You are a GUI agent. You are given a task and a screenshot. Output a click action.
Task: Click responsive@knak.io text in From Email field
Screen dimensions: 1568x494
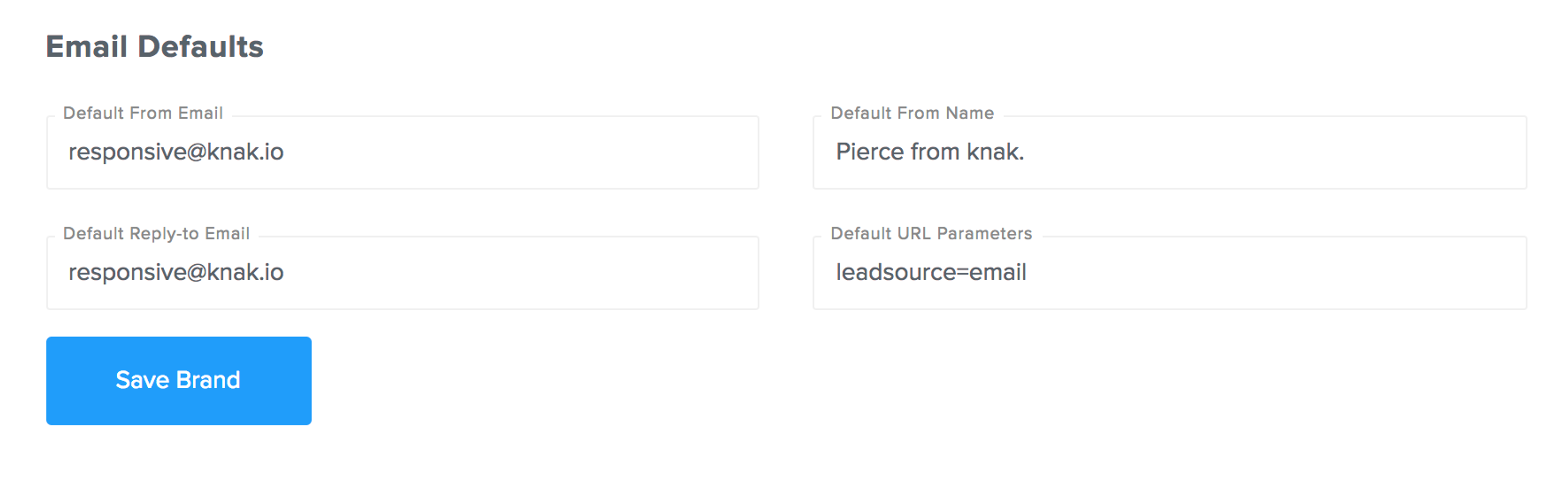[176, 152]
